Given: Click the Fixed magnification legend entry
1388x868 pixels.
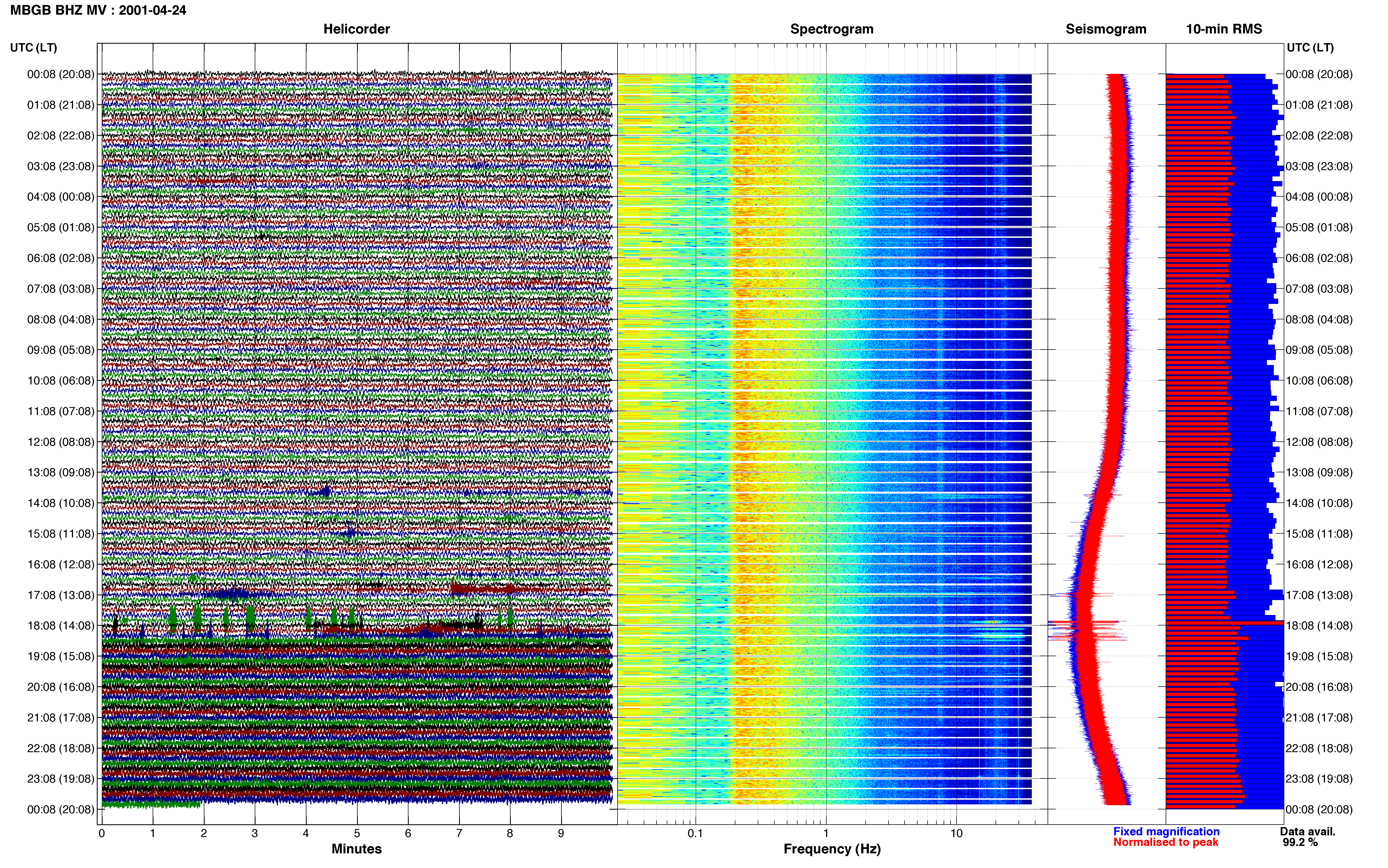Looking at the screenshot, I should [x=1166, y=831].
